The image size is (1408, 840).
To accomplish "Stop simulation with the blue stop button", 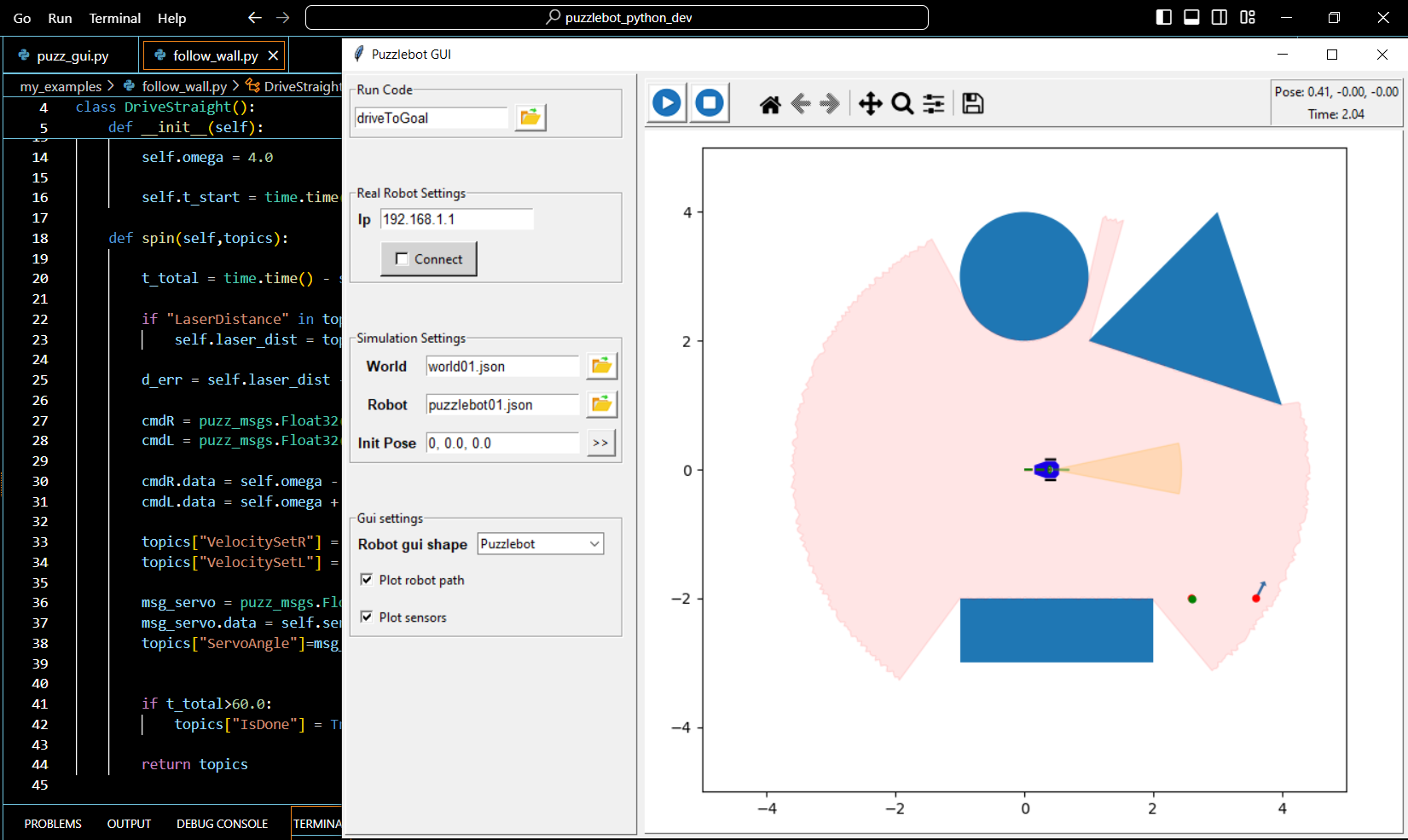I will 710,103.
